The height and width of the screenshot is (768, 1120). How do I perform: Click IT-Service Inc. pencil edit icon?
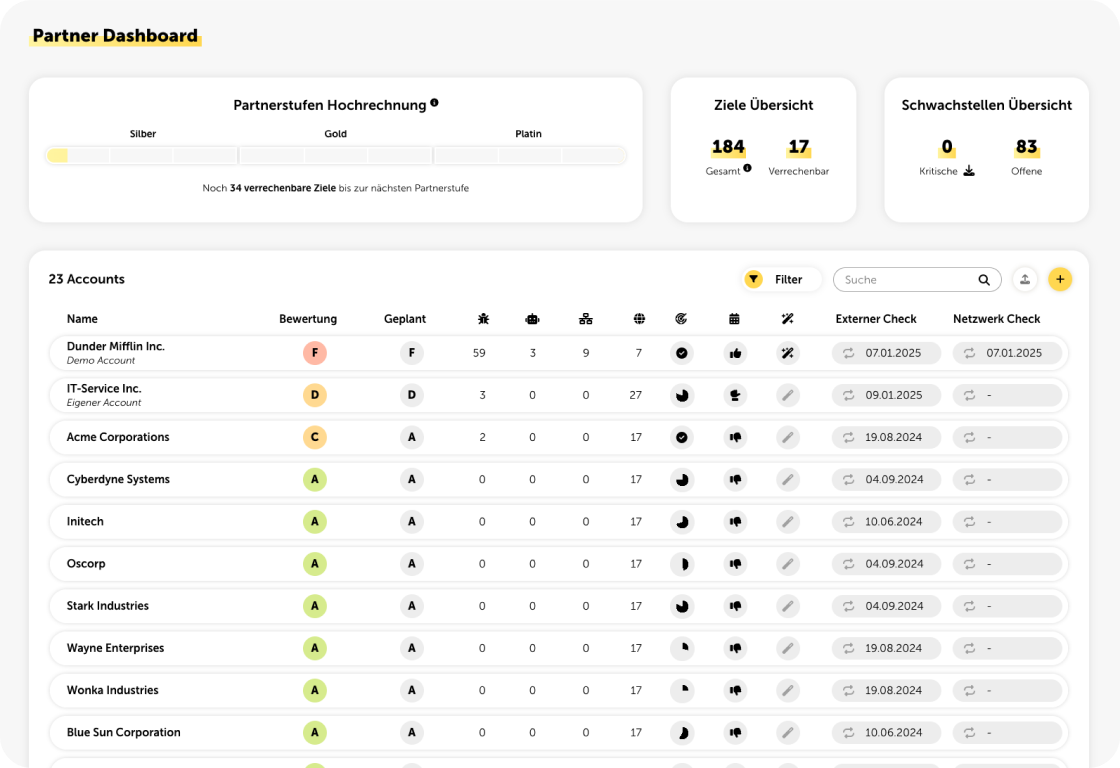pyautogui.click(x=788, y=395)
